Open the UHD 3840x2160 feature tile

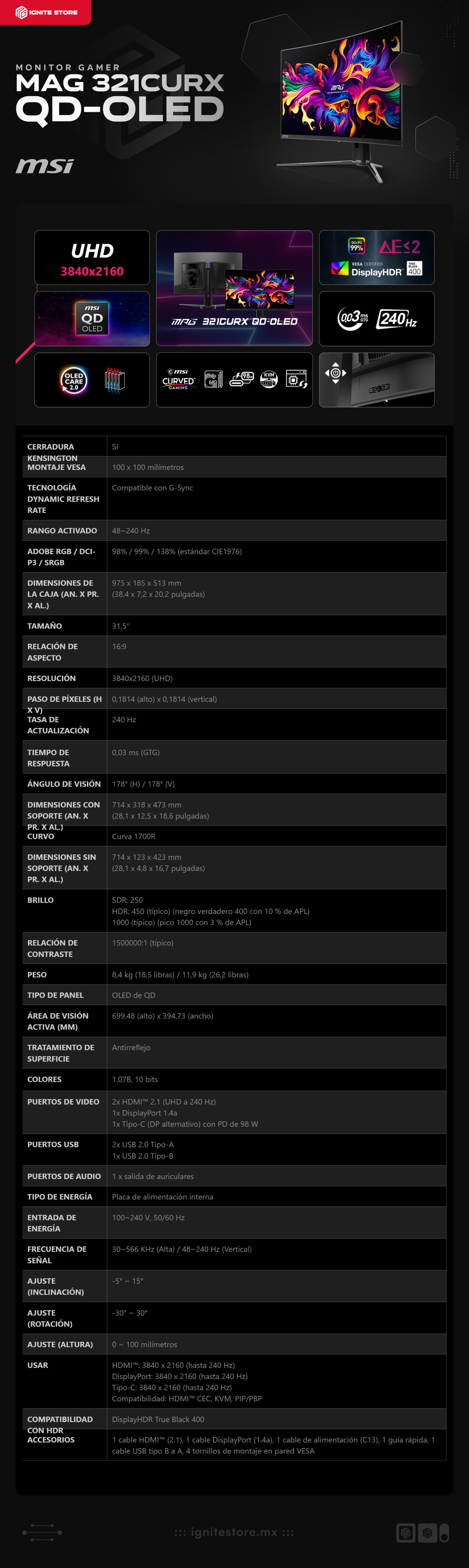click(92, 257)
